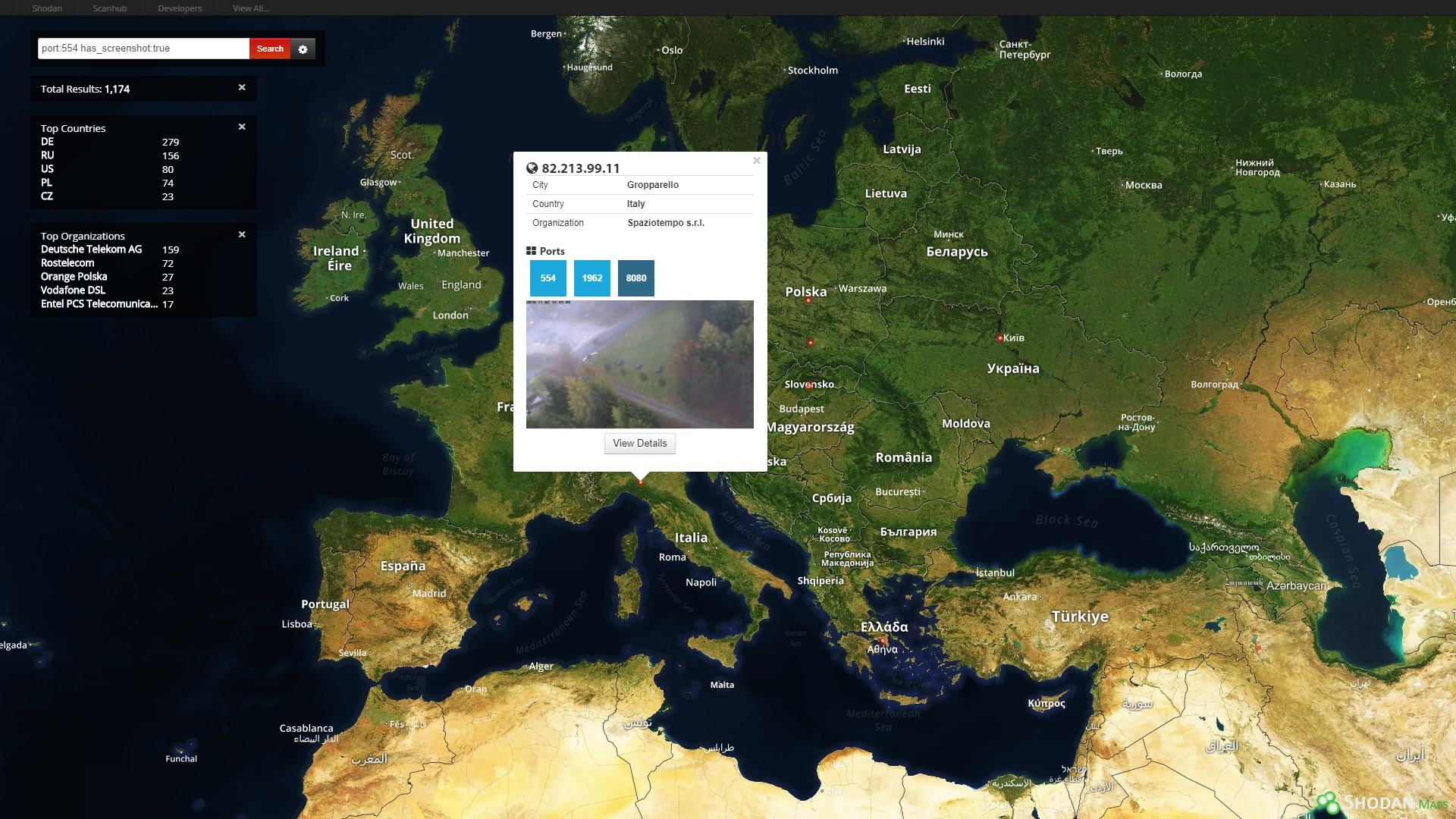Open the View All... menu item
Screen dimensions: 1456x819
[x=251, y=8]
